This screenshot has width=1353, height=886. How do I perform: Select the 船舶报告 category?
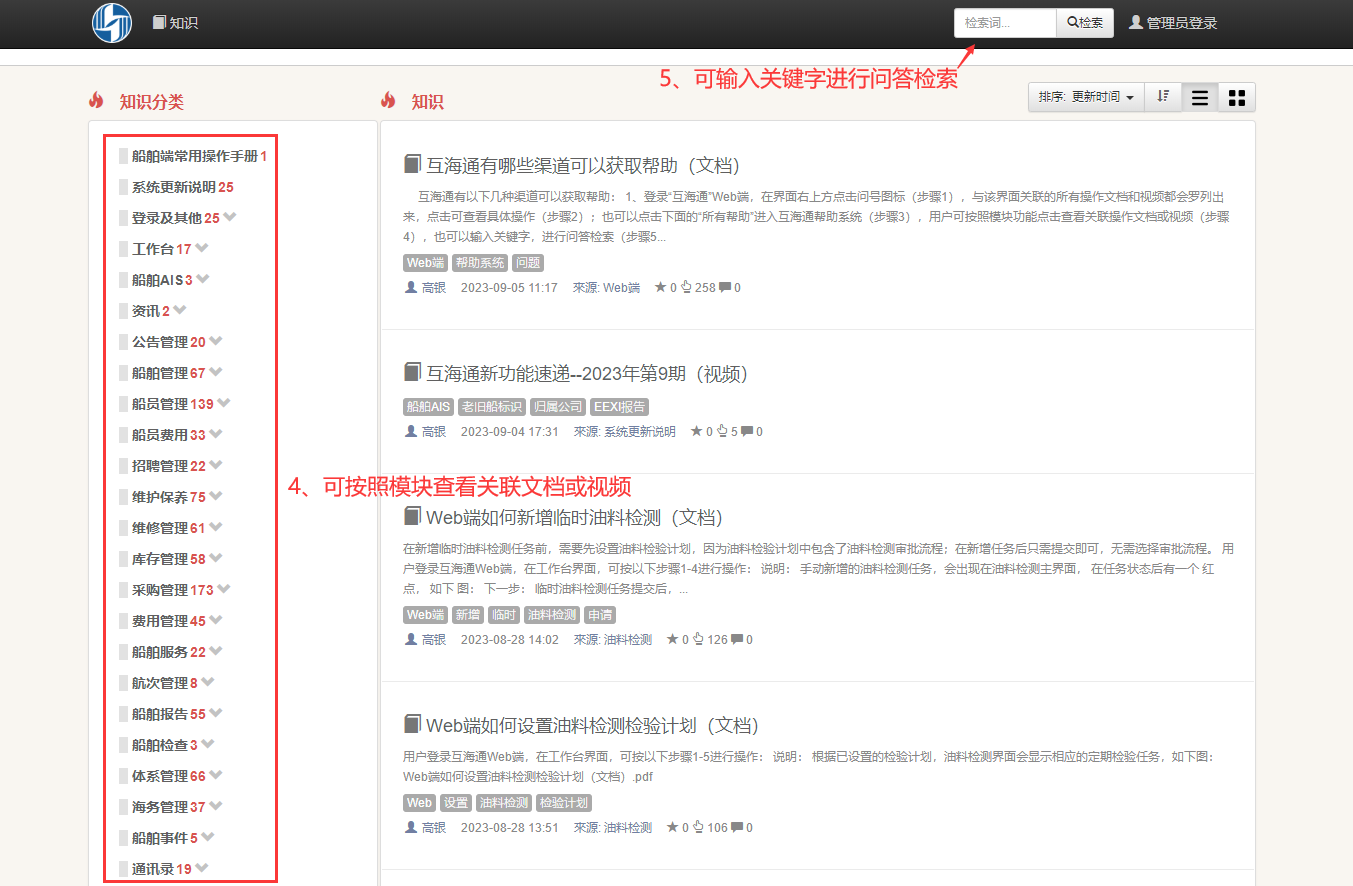click(x=160, y=714)
